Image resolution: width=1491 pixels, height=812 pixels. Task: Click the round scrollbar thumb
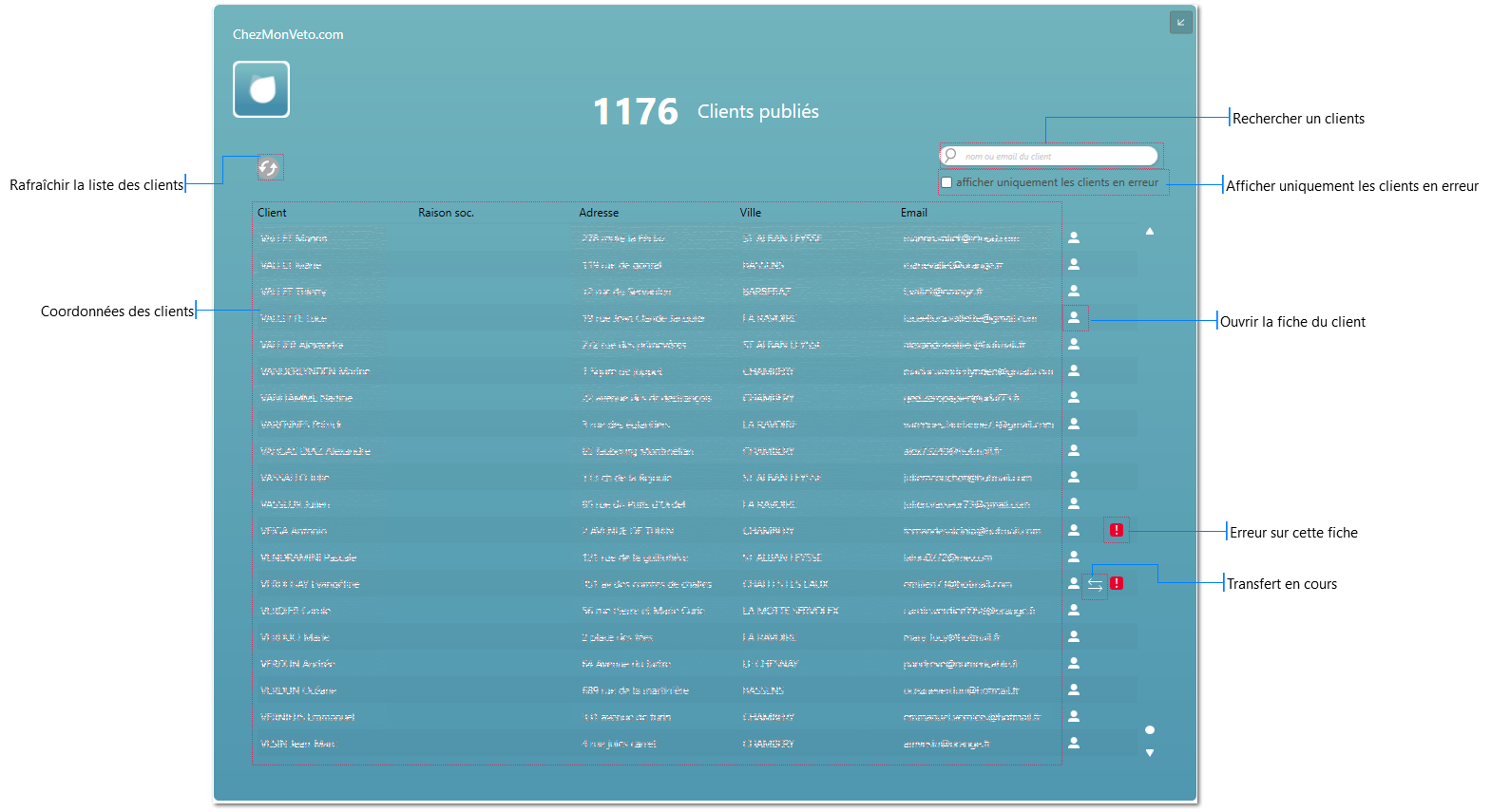(x=1150, y=730)
